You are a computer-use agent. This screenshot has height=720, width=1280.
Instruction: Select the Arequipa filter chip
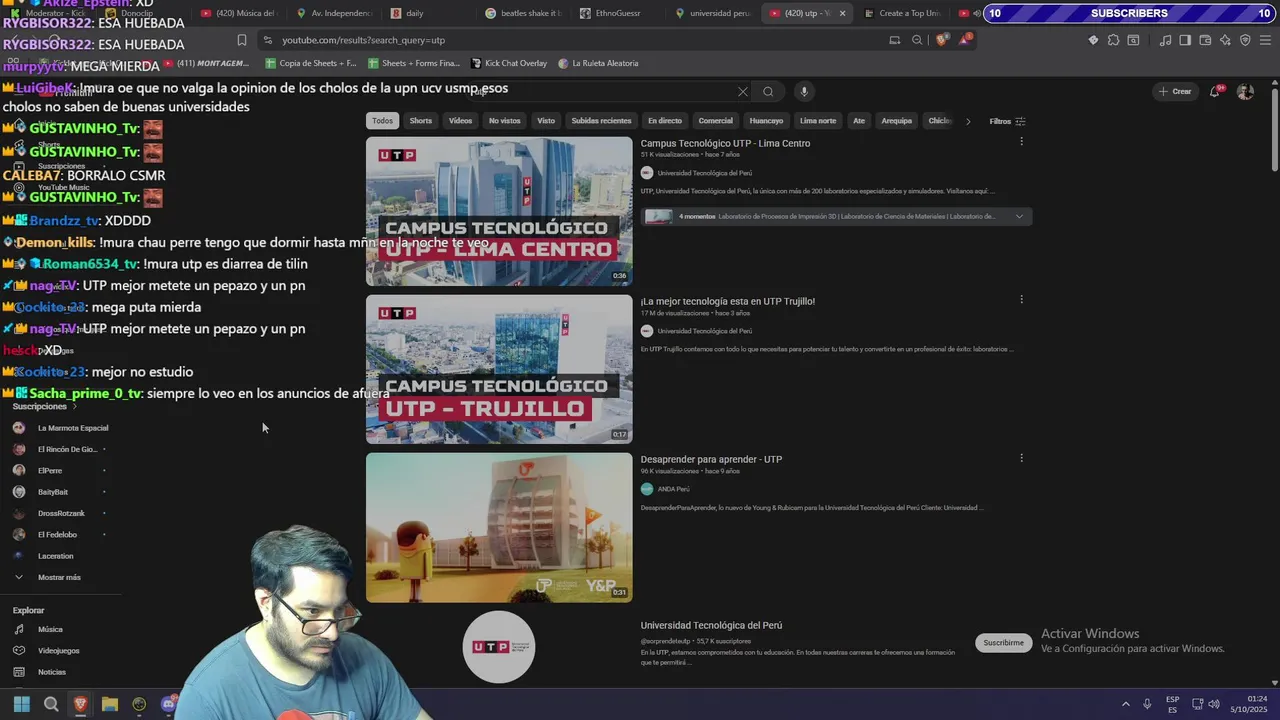click(897, 121)
